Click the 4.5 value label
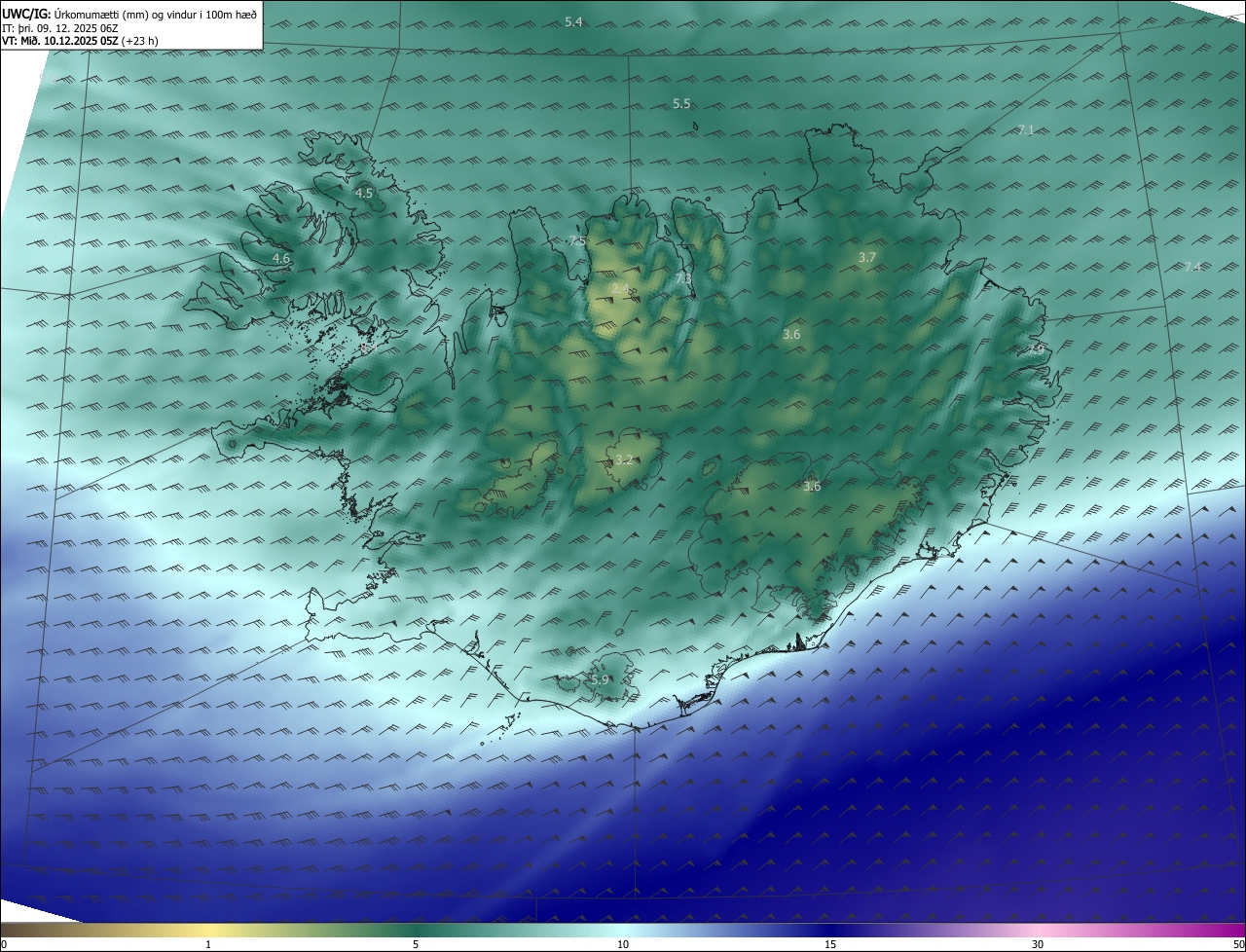 [364, 194]
